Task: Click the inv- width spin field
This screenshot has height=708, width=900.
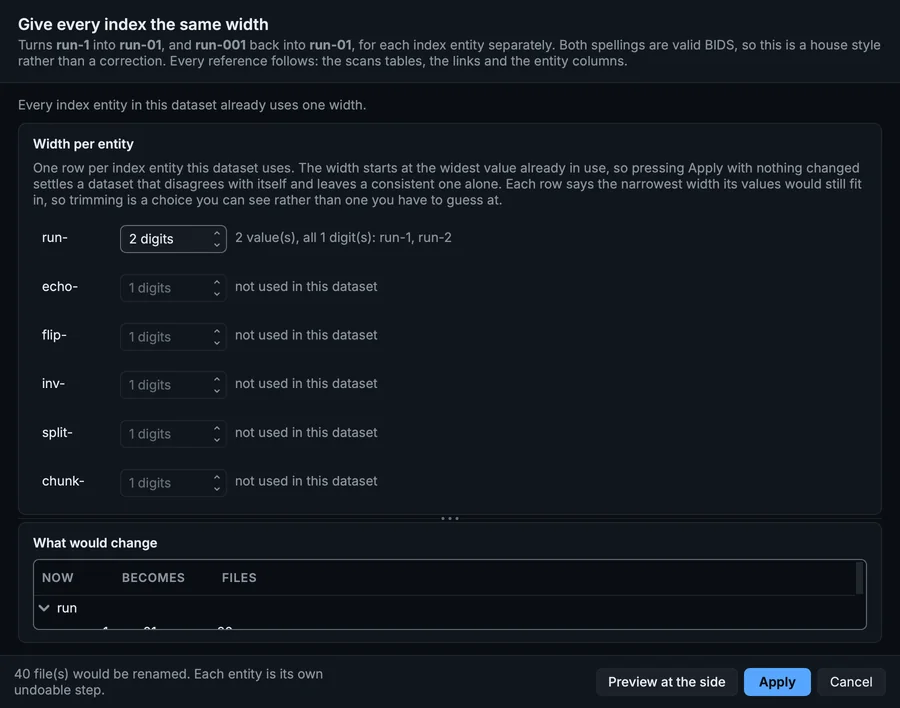Action: tap(173, 385)
